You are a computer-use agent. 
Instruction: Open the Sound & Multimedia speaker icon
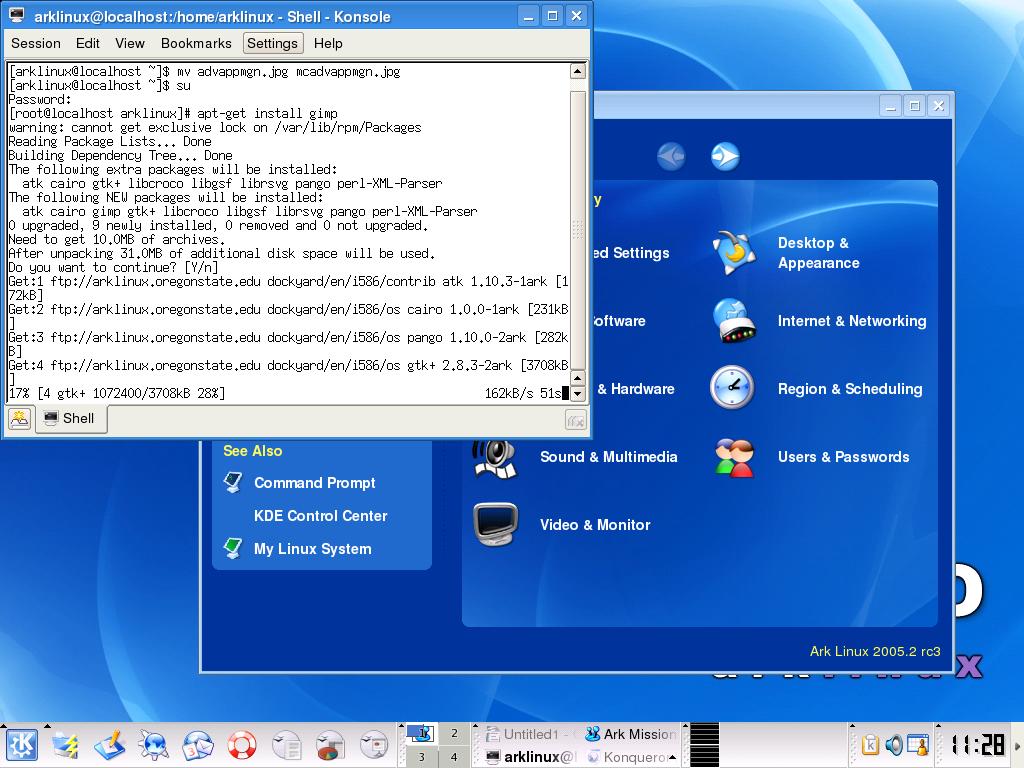point(495,458)
